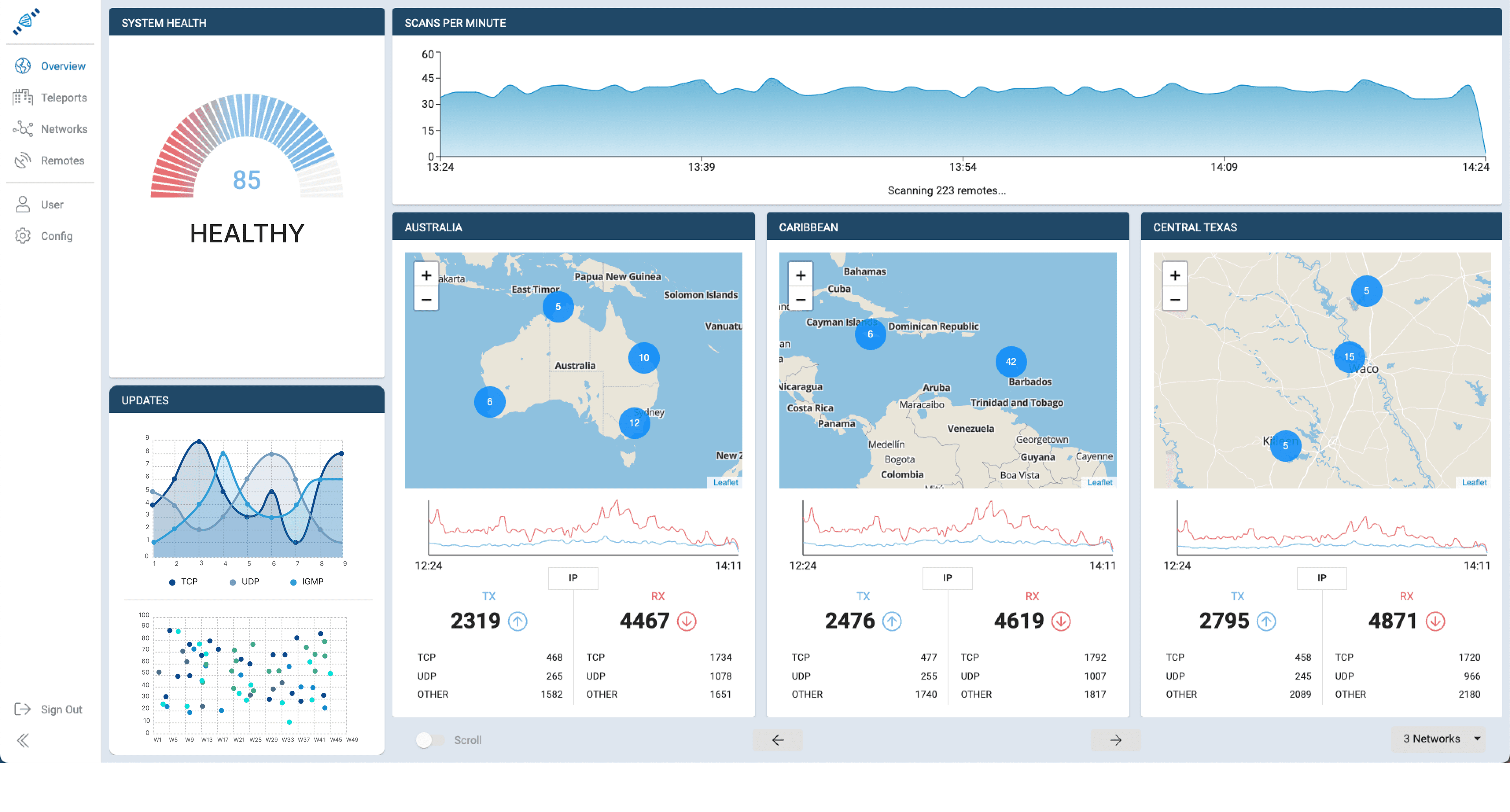Click the User profile icon
This screenshot has height=812, width=1510.
click(x=23, y=204)
